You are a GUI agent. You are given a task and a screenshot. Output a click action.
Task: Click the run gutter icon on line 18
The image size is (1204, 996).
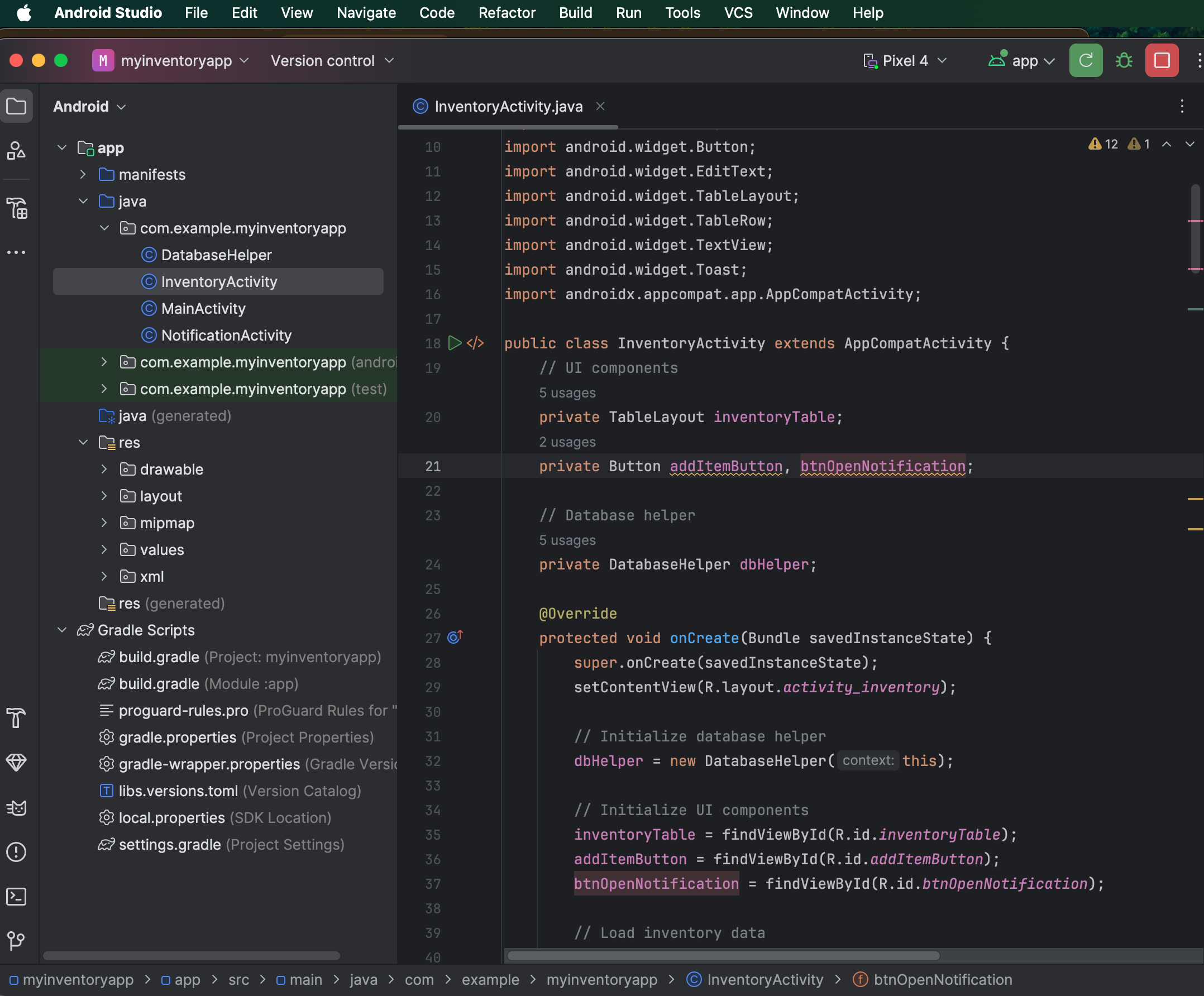[455, 343]
